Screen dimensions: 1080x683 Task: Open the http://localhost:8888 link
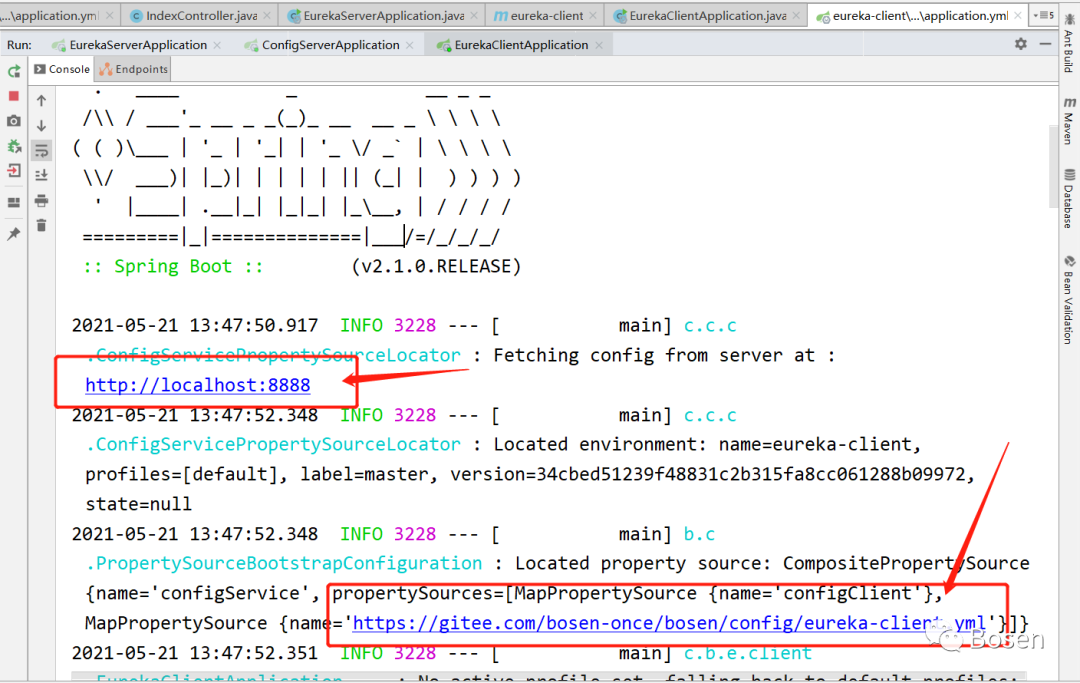pyautogui.click(x=198, y=385)
